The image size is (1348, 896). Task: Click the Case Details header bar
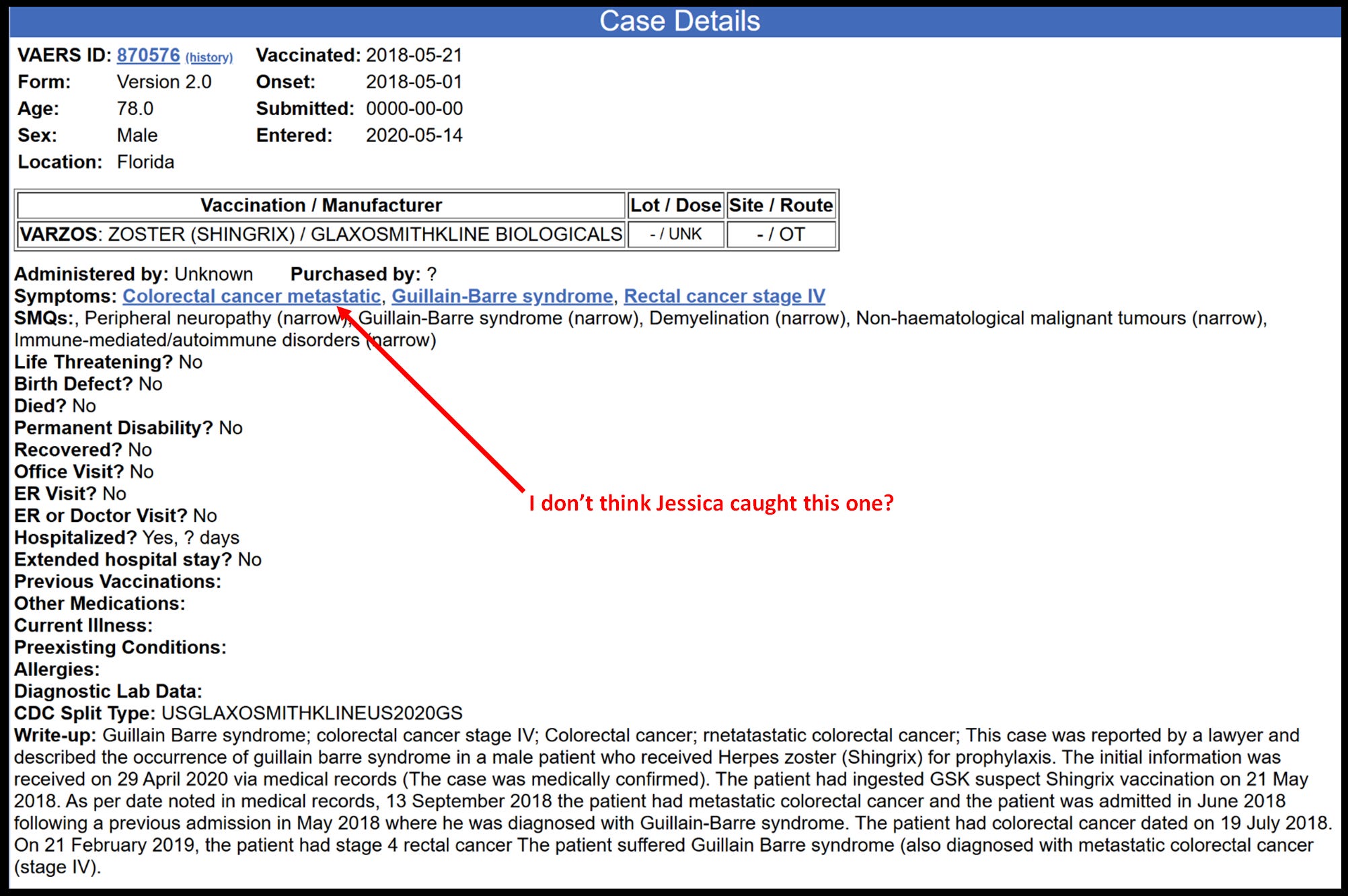click(678, 21)
